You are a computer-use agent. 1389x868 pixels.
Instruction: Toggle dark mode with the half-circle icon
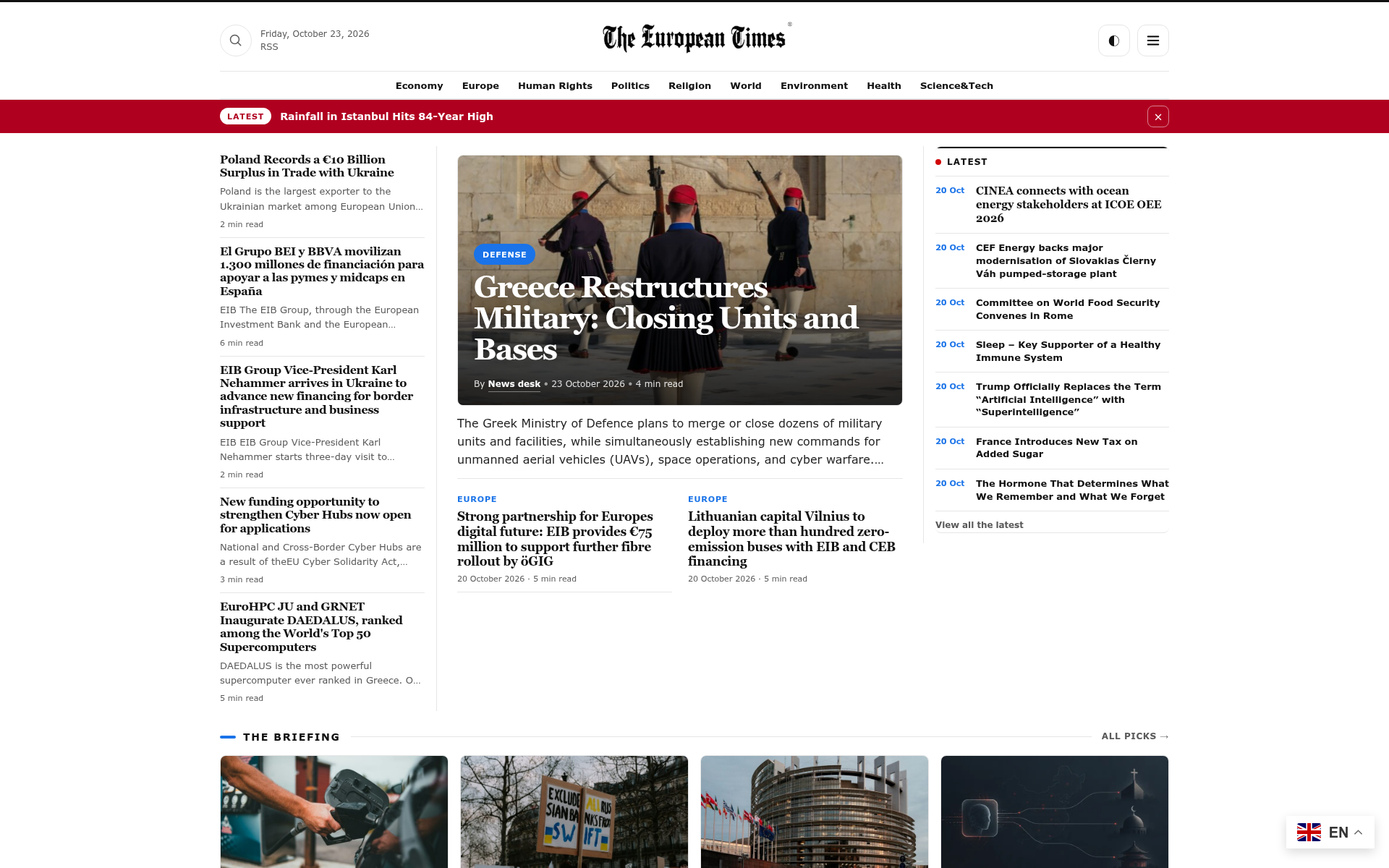coord(1114,41)
